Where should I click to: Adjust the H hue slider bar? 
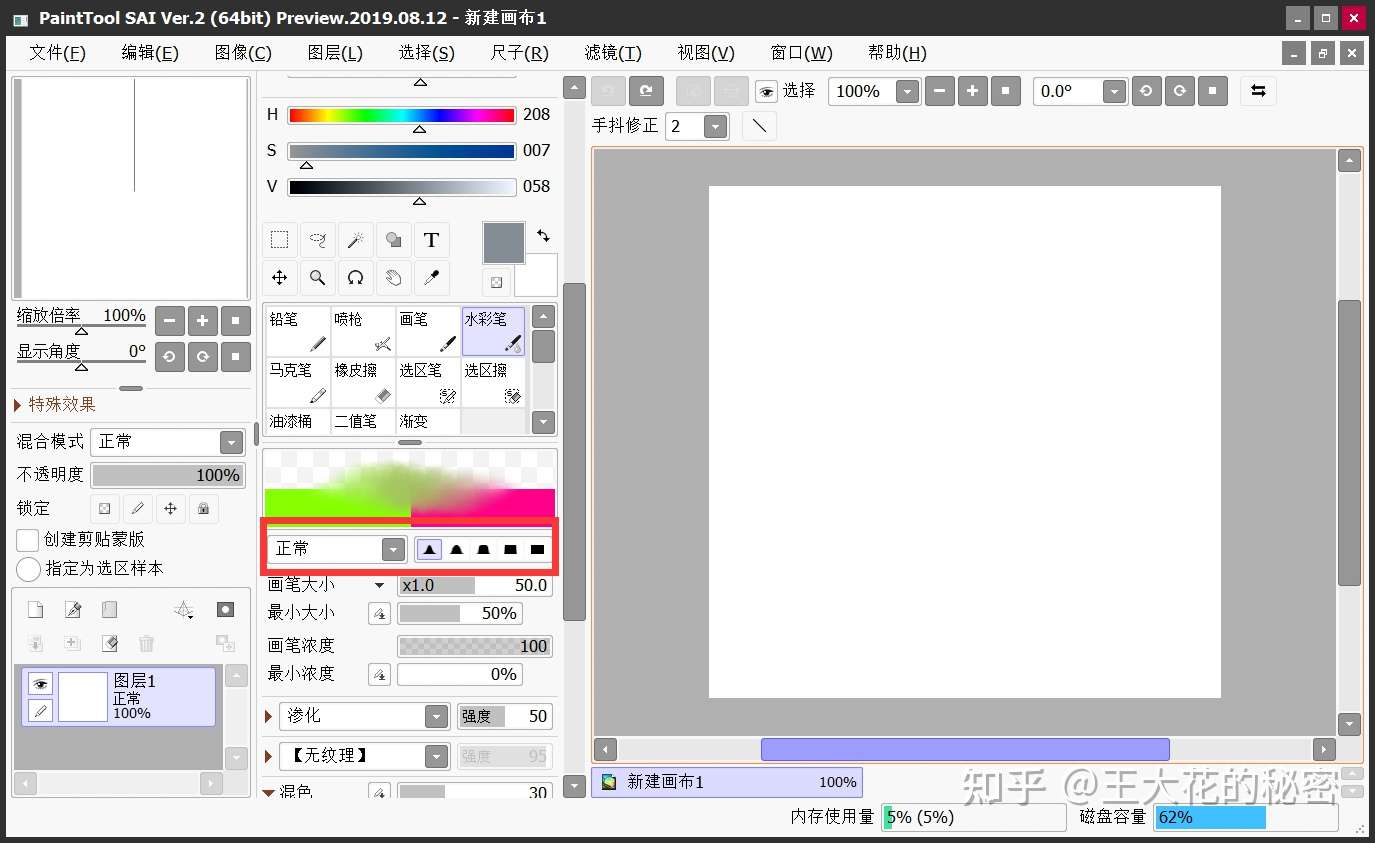(x=402, y=115)
